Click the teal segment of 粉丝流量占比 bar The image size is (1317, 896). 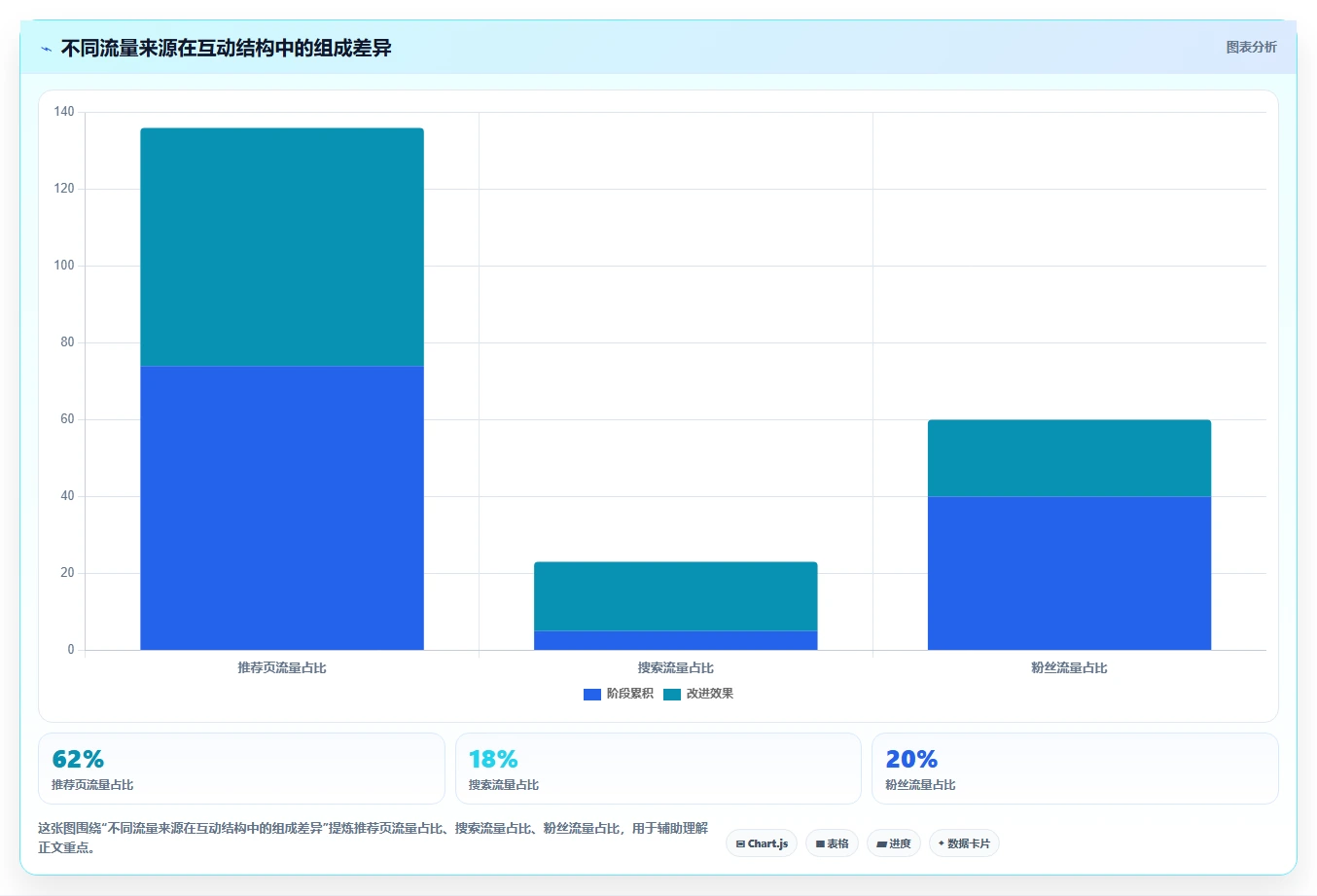tap(1070, 458)
